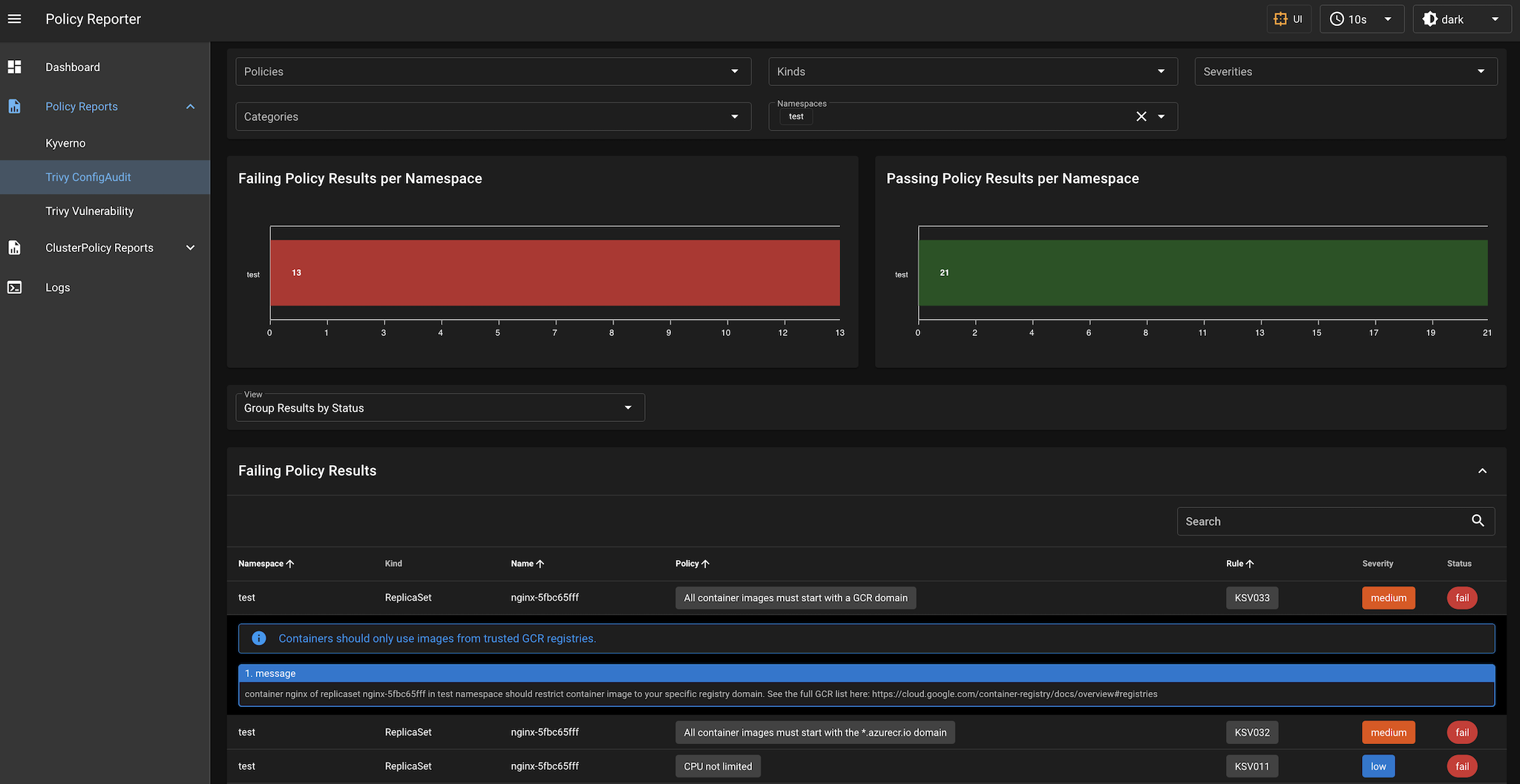Select Kyverno in the sidebar
This screenshot has width=1520, height=784.
click(65, 142)
